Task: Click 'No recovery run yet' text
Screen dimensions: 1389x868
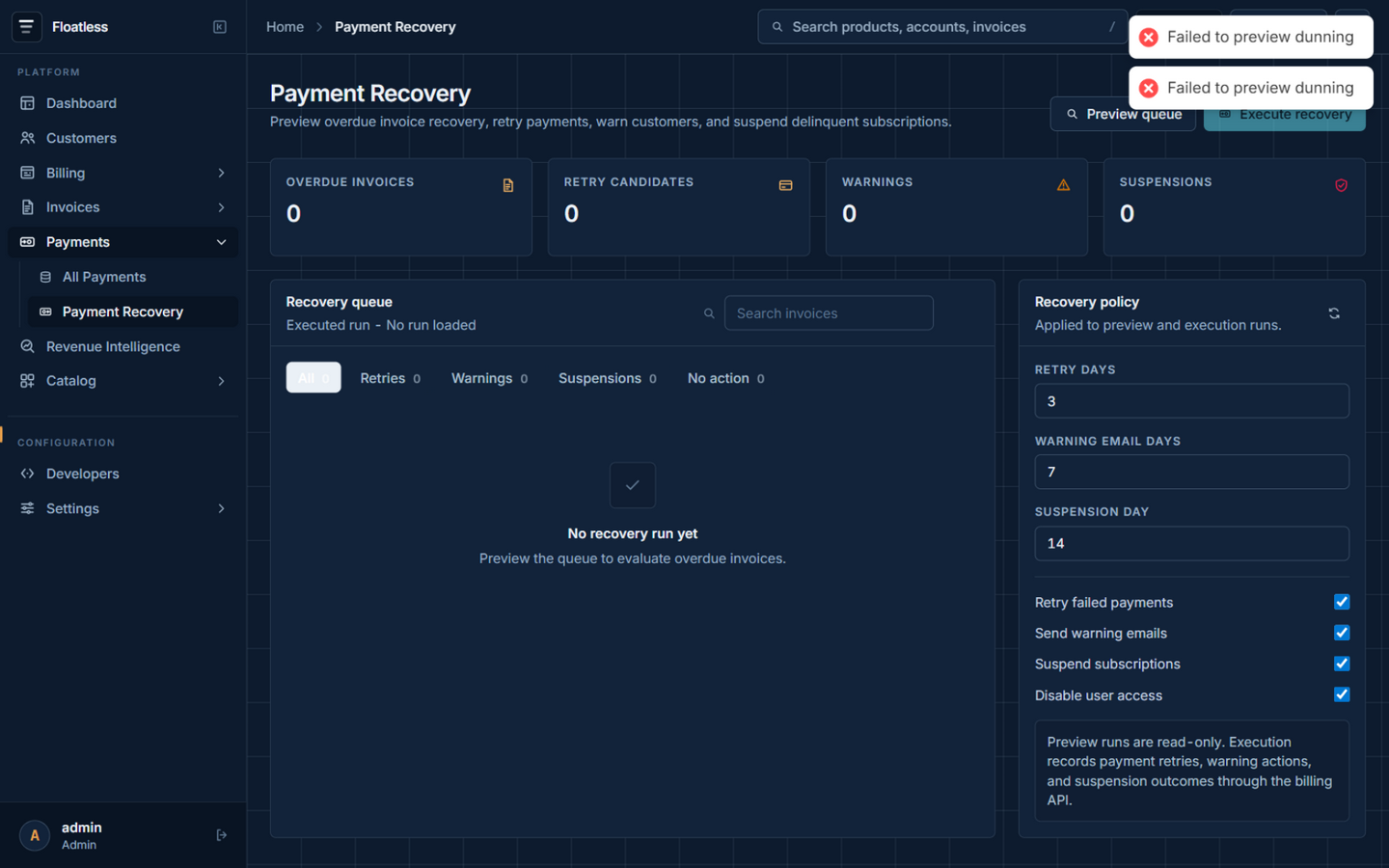Action: click(x=633, y=533)
